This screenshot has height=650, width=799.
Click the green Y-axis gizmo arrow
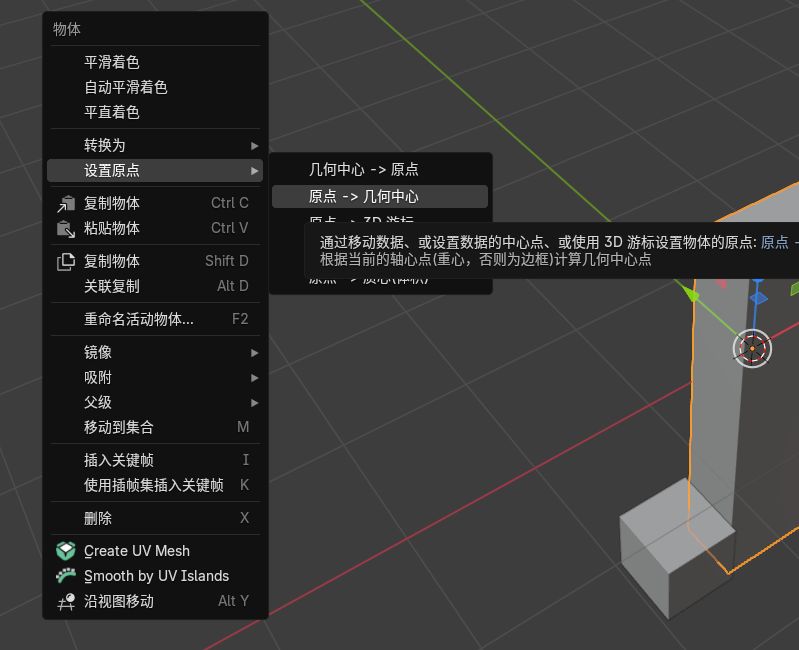[x=691, y=294]
